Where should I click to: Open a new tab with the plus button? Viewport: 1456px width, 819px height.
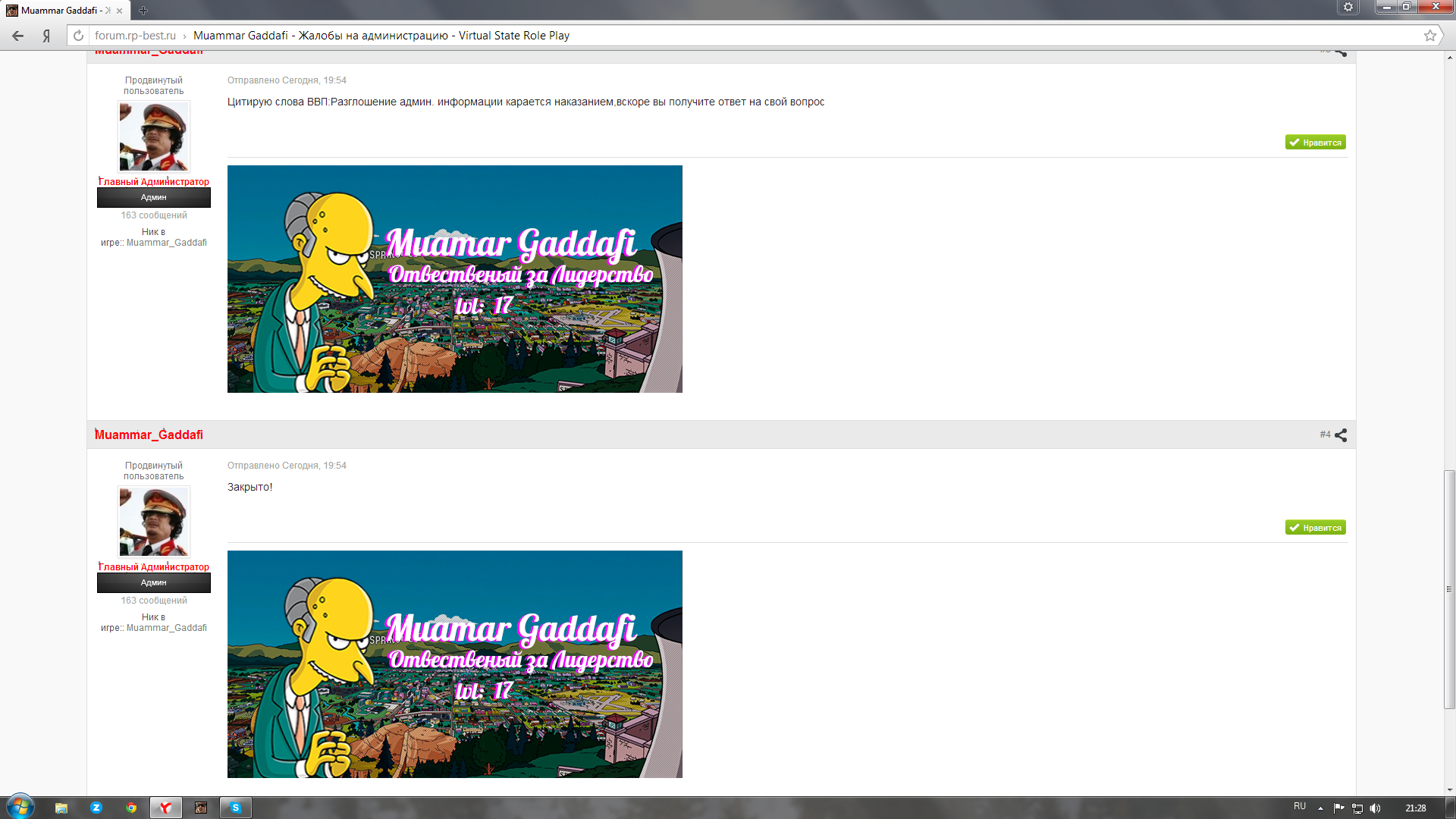pos(143,11)
